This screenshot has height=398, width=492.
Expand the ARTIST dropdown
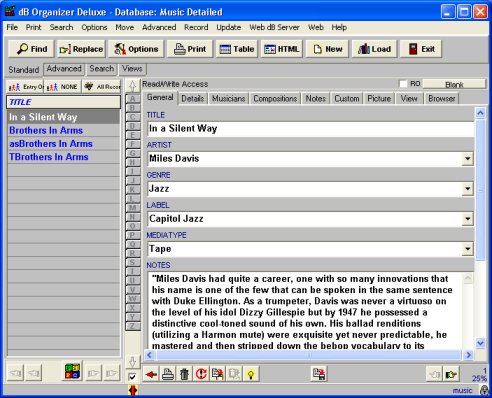coord(468,159)
